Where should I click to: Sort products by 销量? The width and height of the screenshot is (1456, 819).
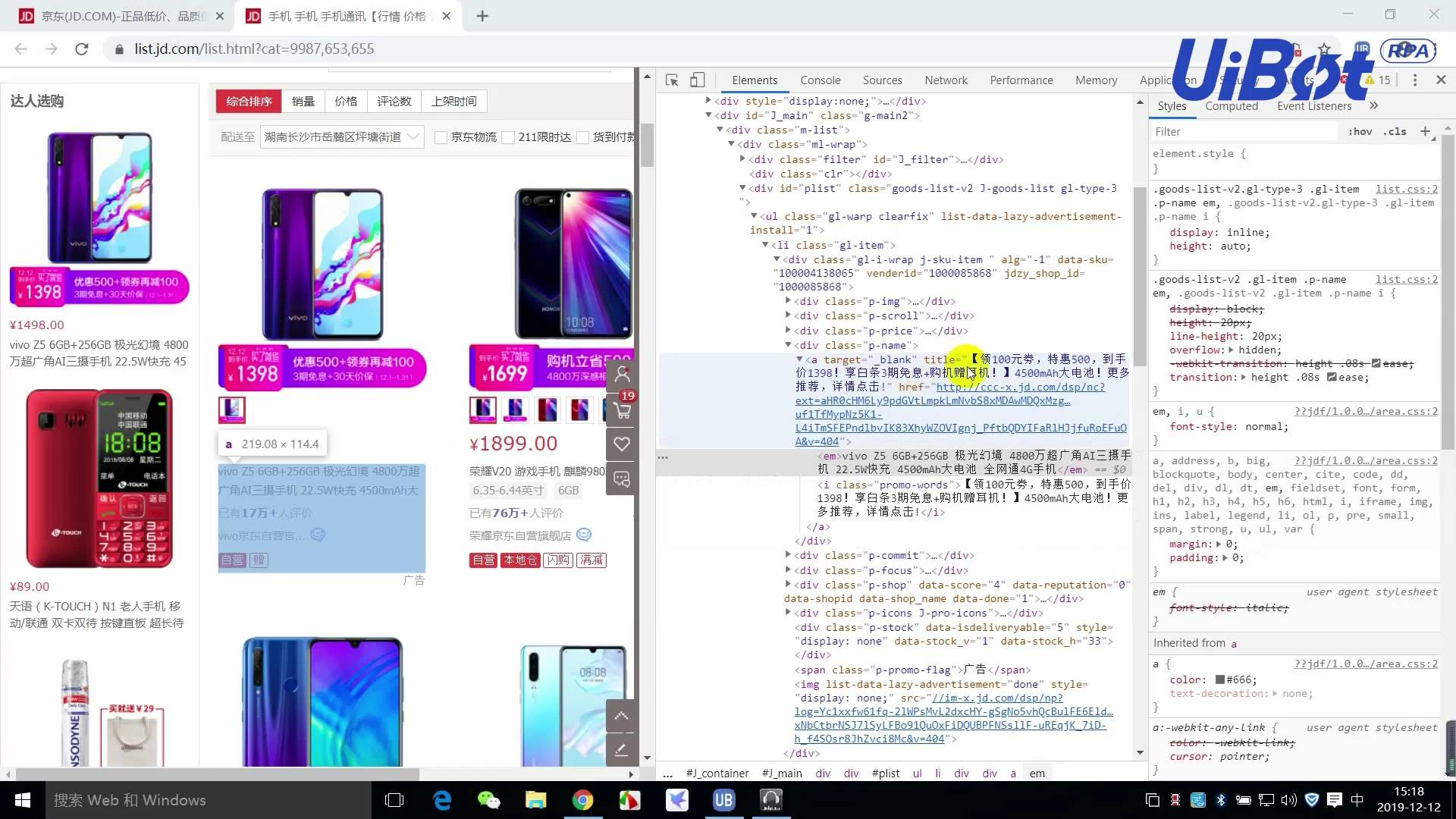tap(303, 101)
